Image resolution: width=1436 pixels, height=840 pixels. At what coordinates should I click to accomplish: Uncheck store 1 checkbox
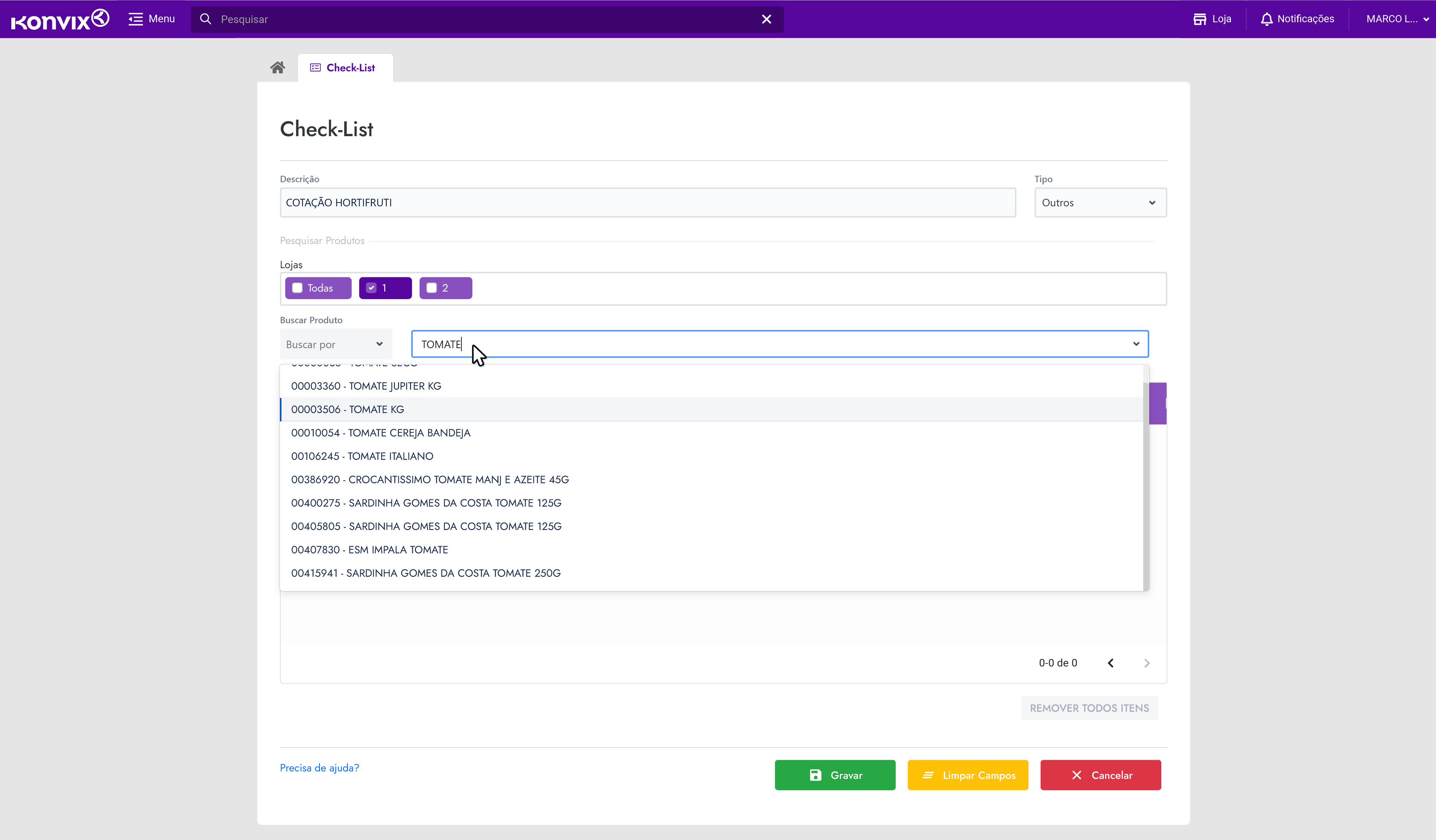click(x=372, y=288)
